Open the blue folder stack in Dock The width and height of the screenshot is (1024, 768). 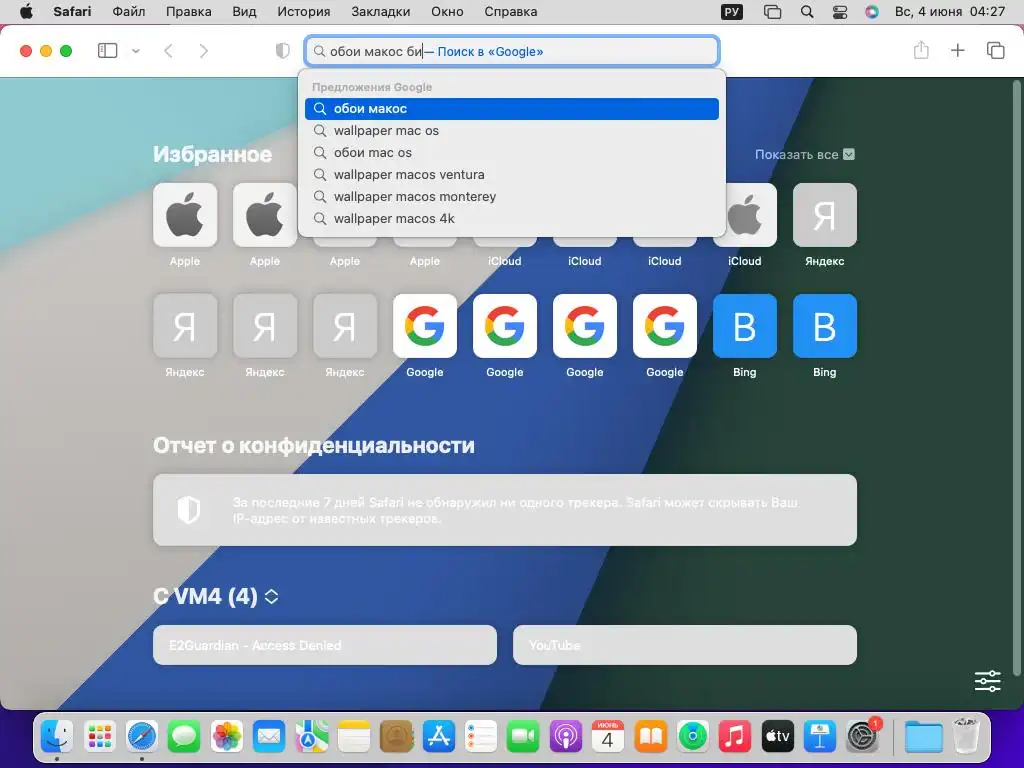click(x=923, y=737)
